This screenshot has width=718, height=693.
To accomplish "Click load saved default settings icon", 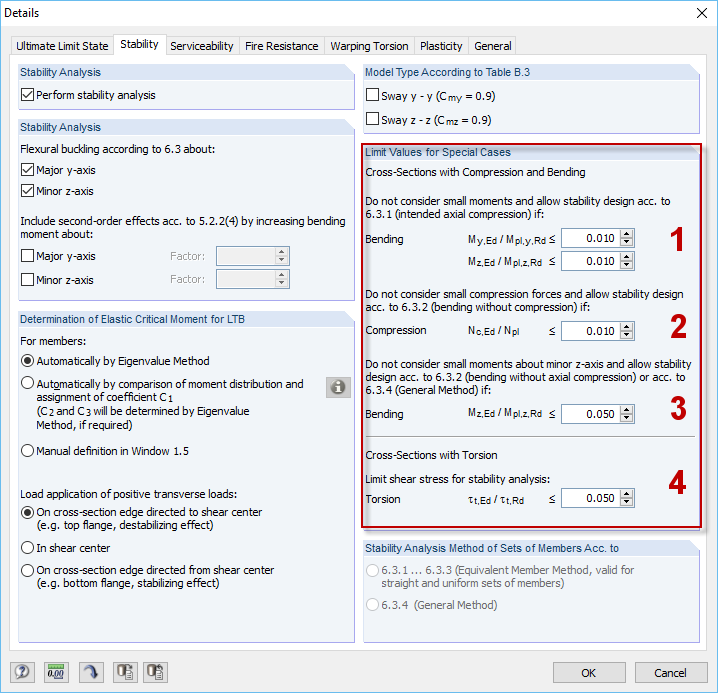I will pos(155,672).
